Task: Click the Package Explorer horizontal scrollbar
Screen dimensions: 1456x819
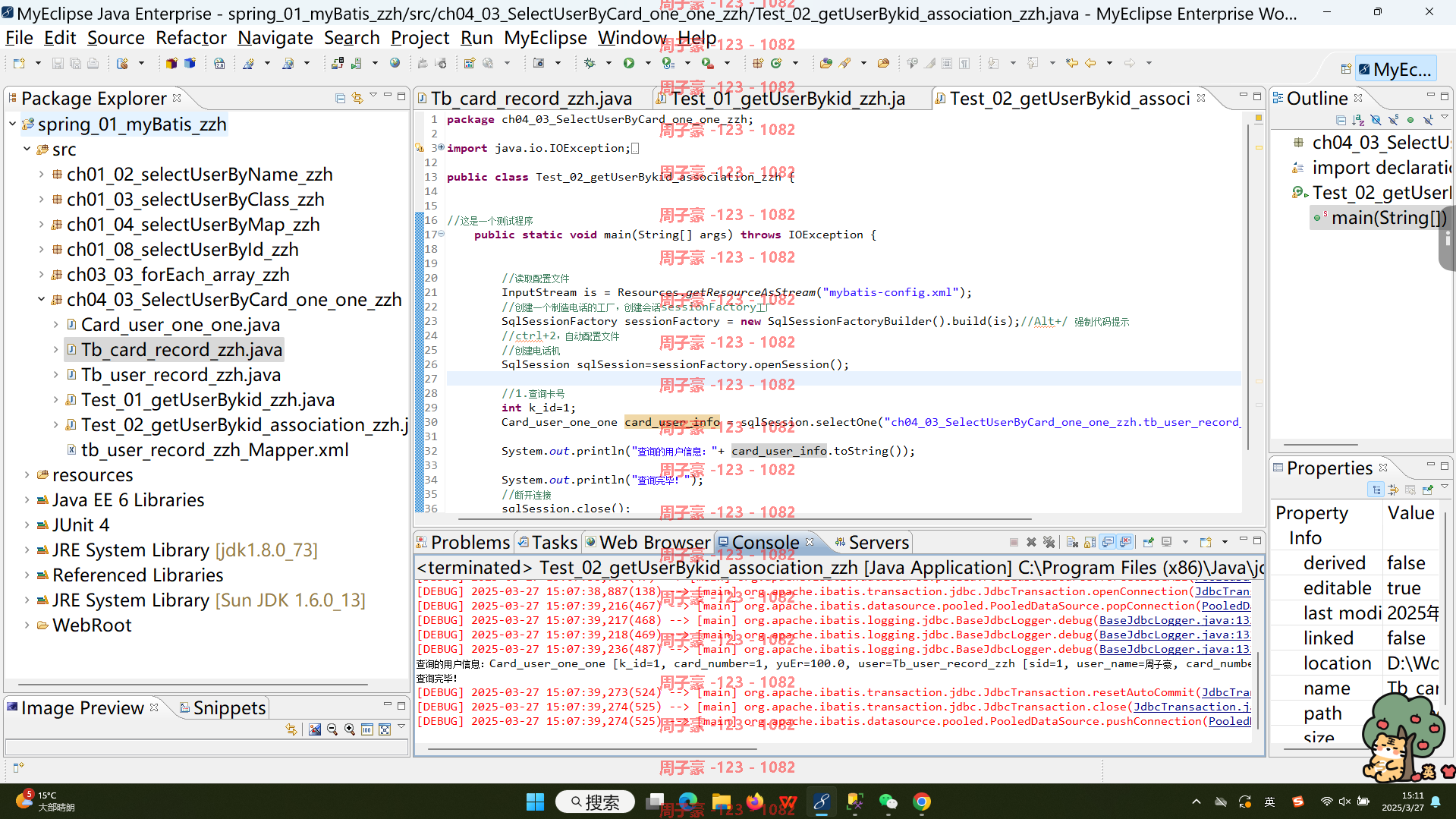Action: click(x=191, y=684)
